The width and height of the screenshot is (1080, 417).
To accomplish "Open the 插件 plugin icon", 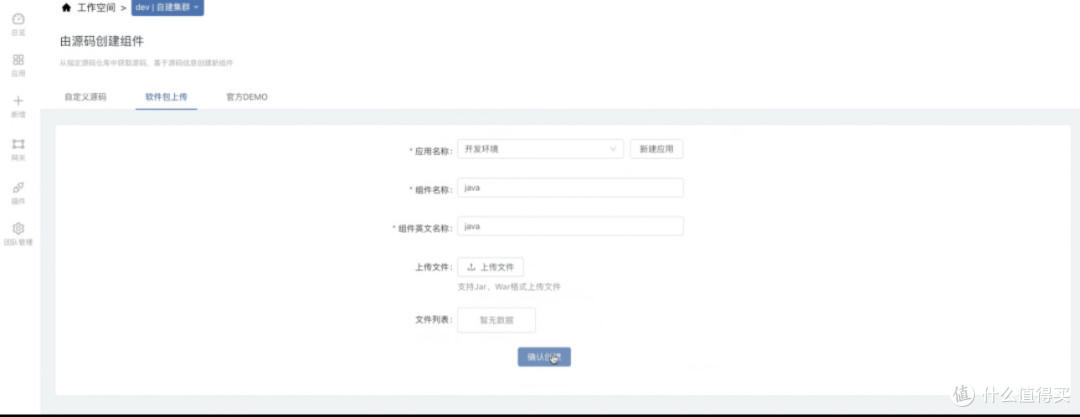I will pos(19,187).
